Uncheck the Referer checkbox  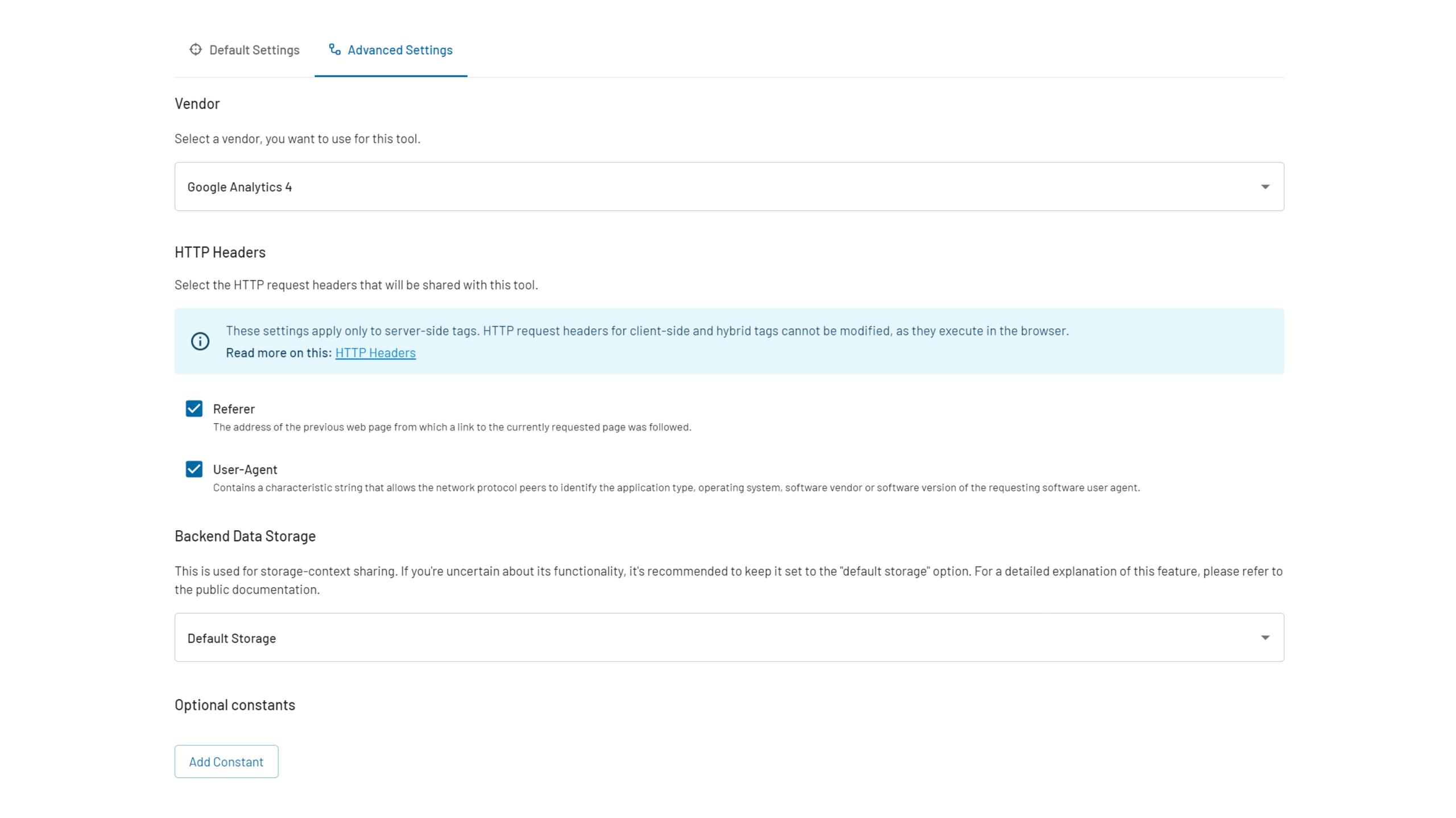point(194,408)
